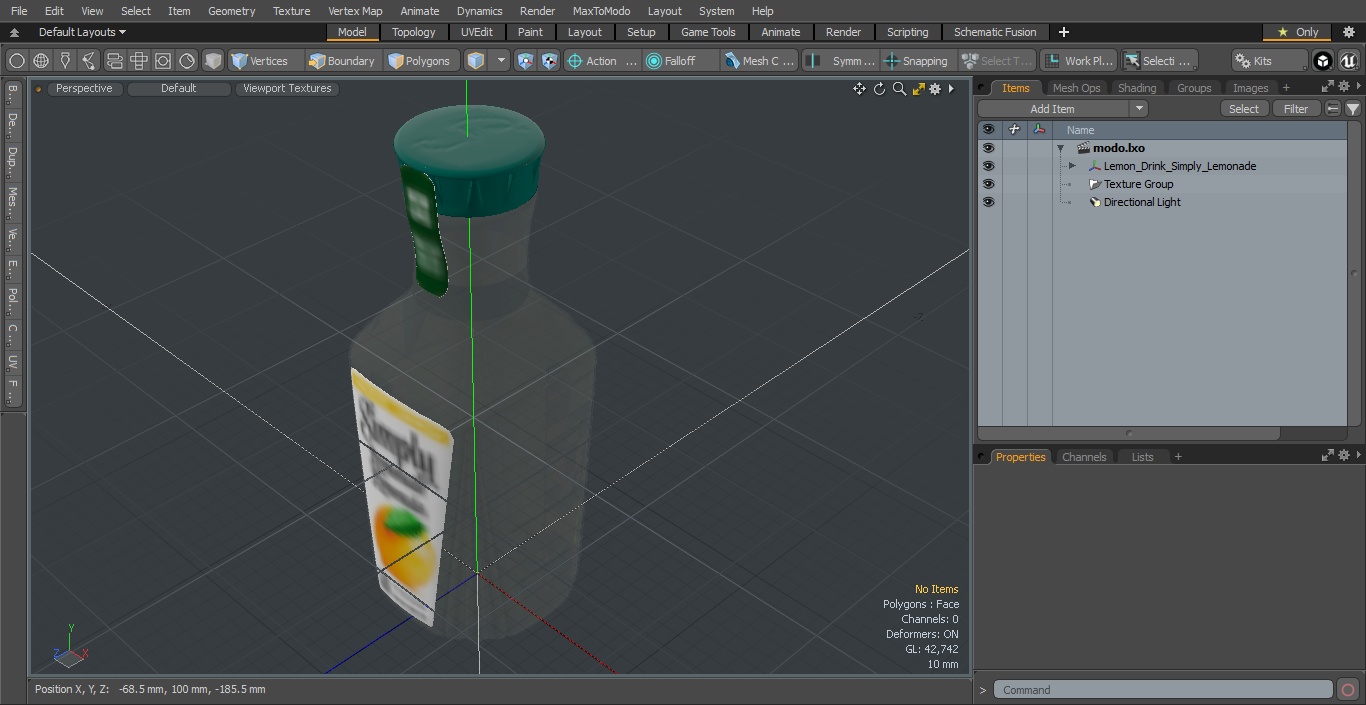Click the viewport pan/move icon

point(859,89)
